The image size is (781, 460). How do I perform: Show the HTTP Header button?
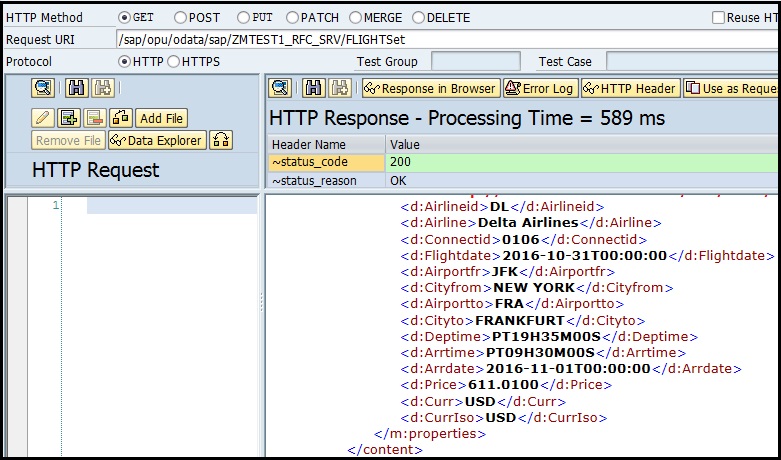point(630,88)
